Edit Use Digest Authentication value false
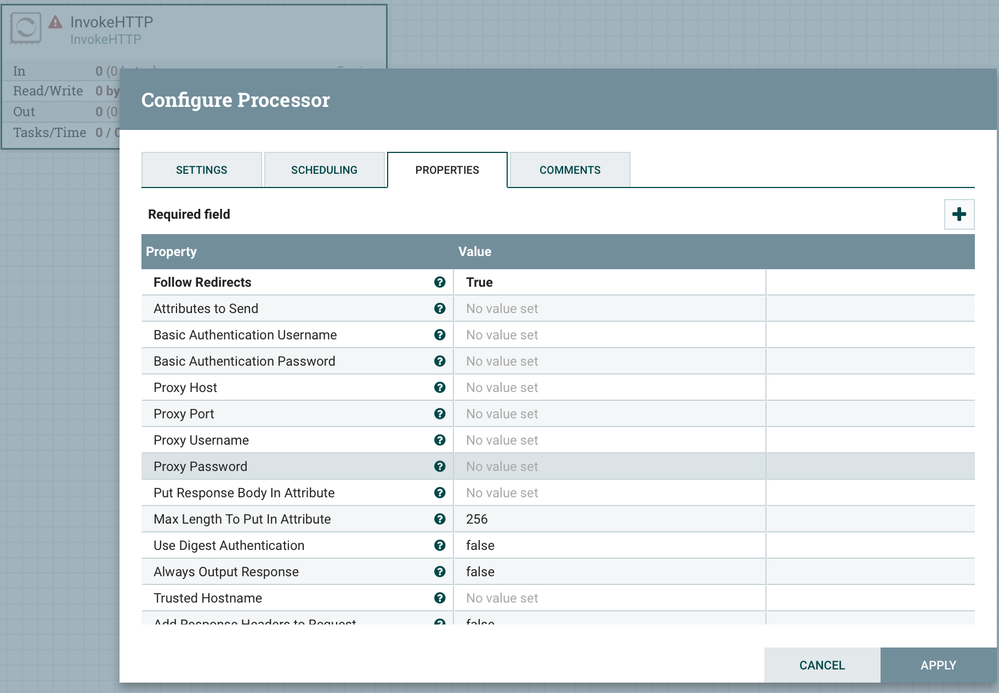999x693 pixels. point(610,545)
